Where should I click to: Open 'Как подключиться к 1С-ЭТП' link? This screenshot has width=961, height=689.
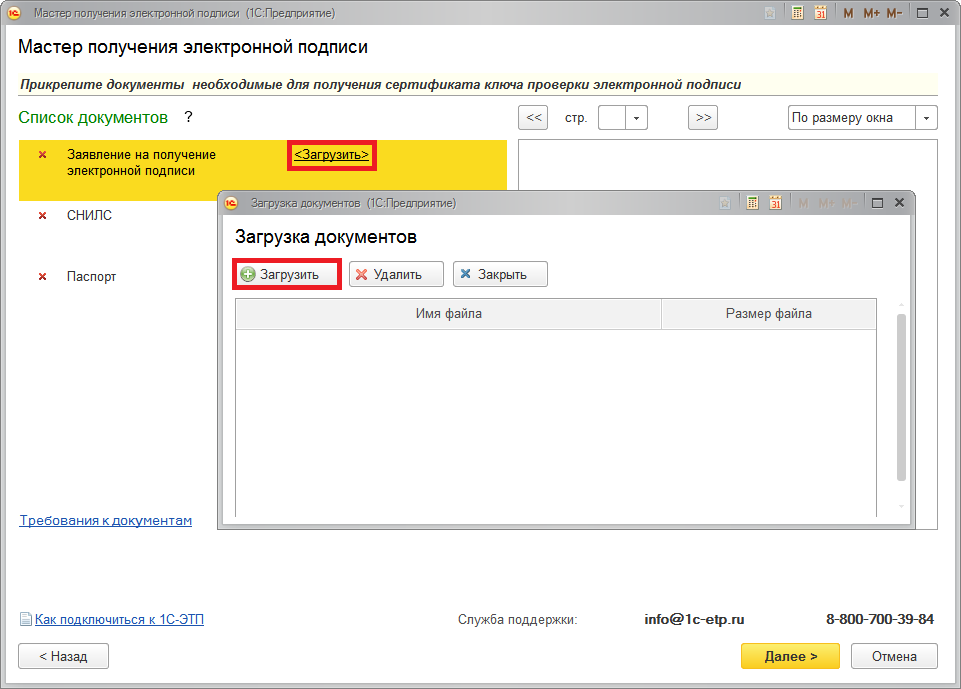(119, 620)
